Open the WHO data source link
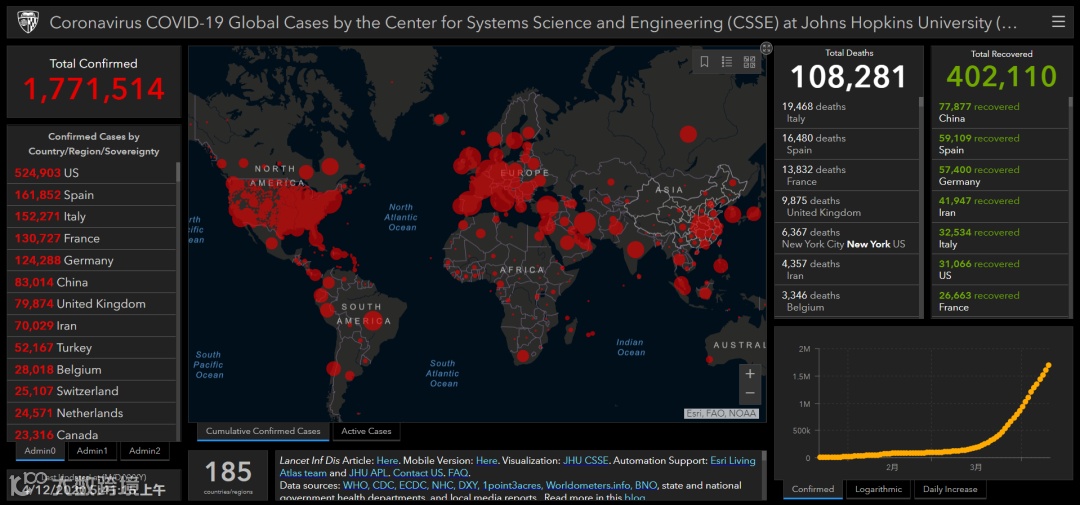1080x505 pixels. pyautogui.click(x=354, y=486)
